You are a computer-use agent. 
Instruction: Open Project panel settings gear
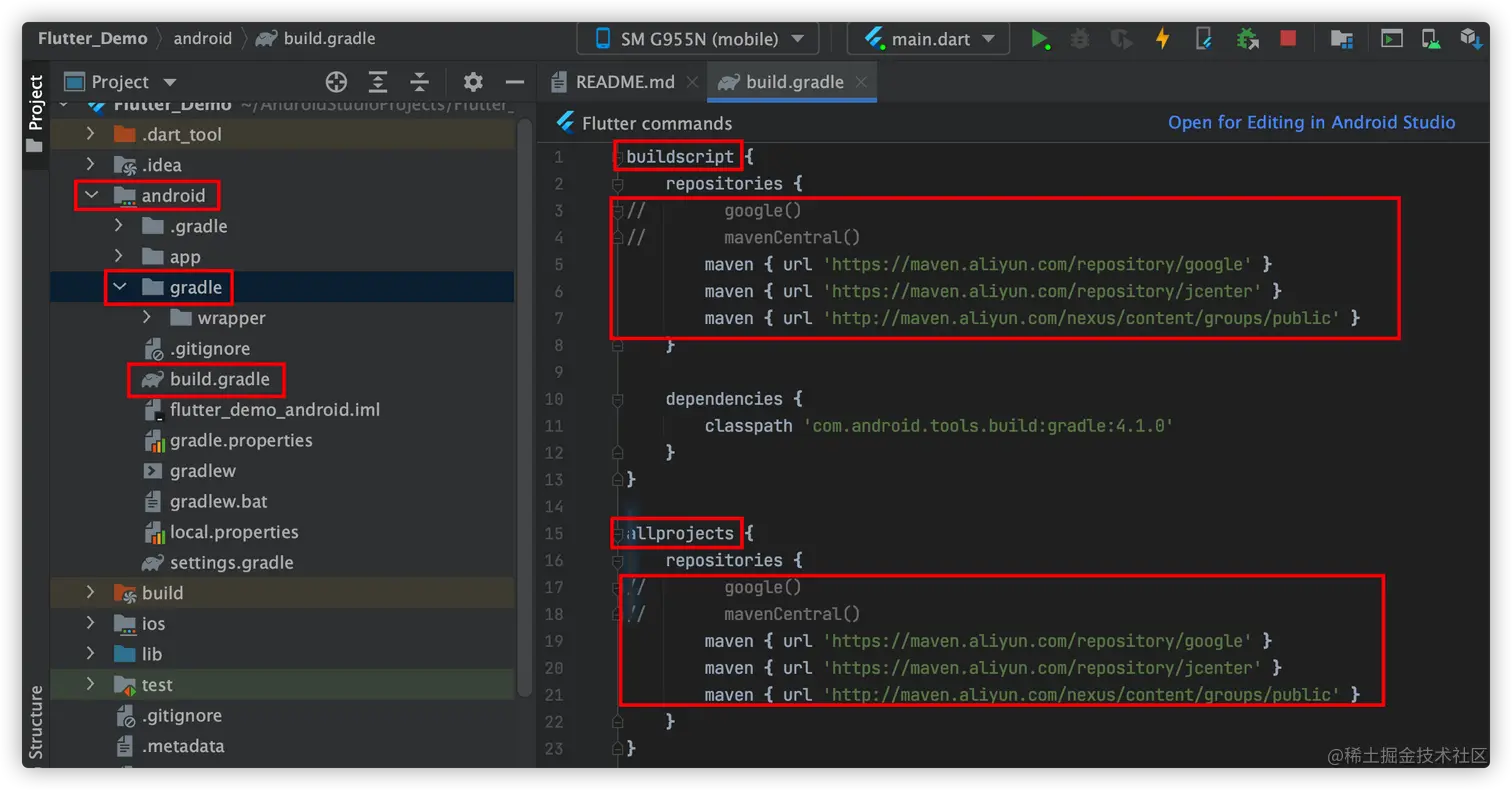point(473,82)
